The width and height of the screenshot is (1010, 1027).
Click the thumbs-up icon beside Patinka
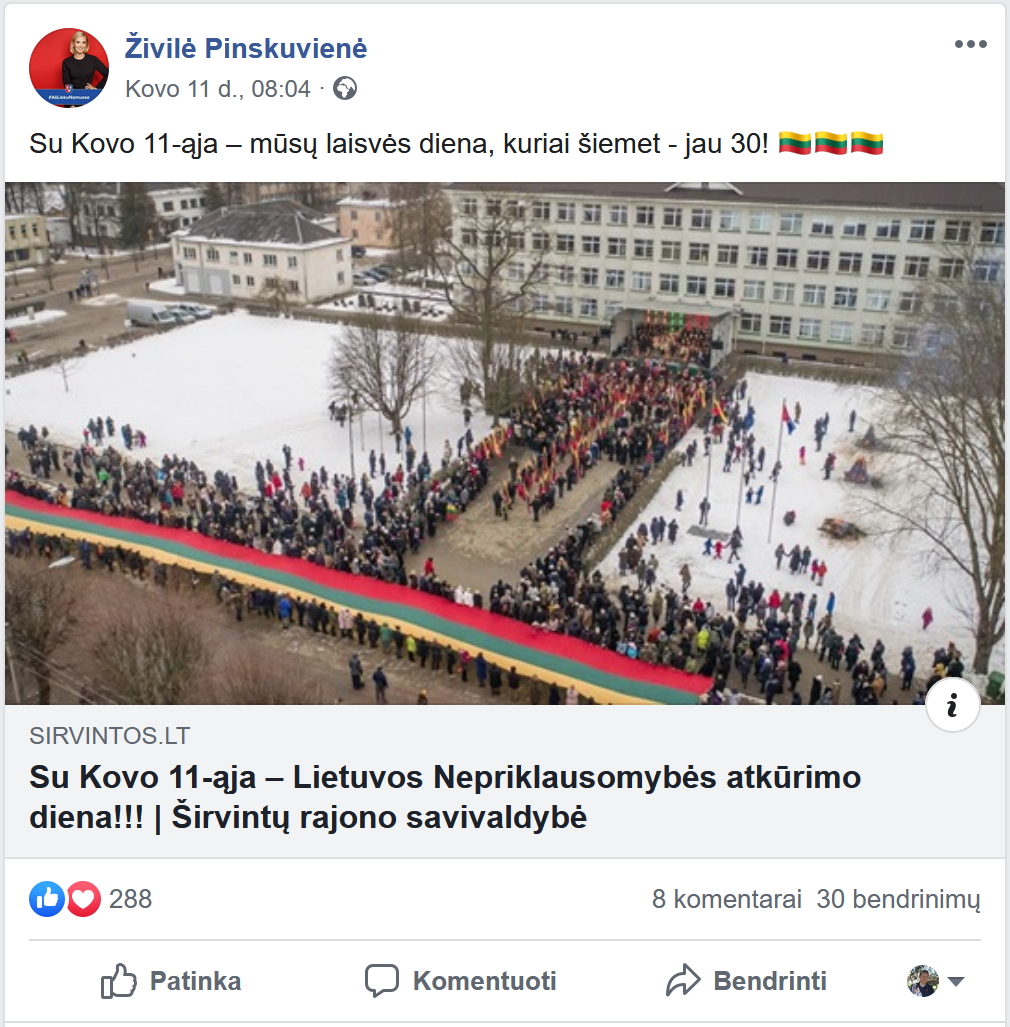pos(119,980)
